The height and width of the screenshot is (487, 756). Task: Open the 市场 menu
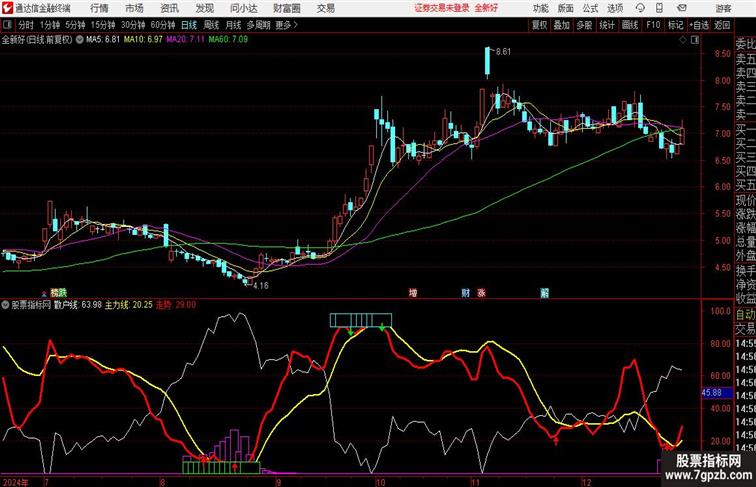pos(134,8)
